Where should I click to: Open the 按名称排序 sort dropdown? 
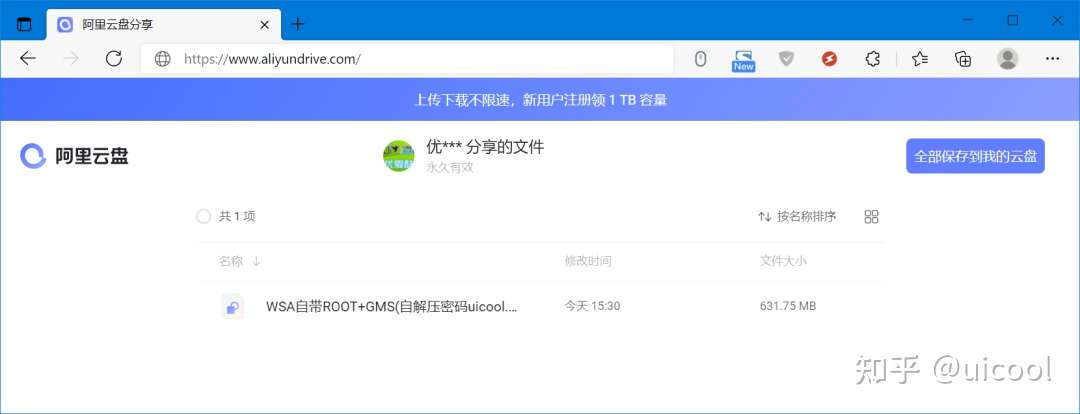coord(797,217)
